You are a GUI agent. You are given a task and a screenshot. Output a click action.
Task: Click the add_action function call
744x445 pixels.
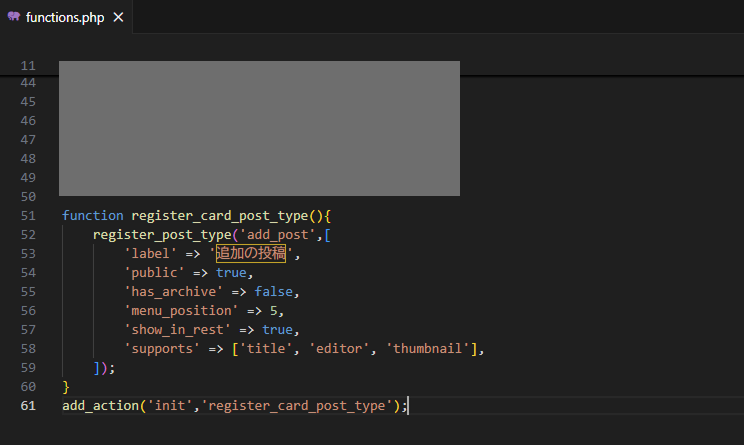tap(100, 405)
